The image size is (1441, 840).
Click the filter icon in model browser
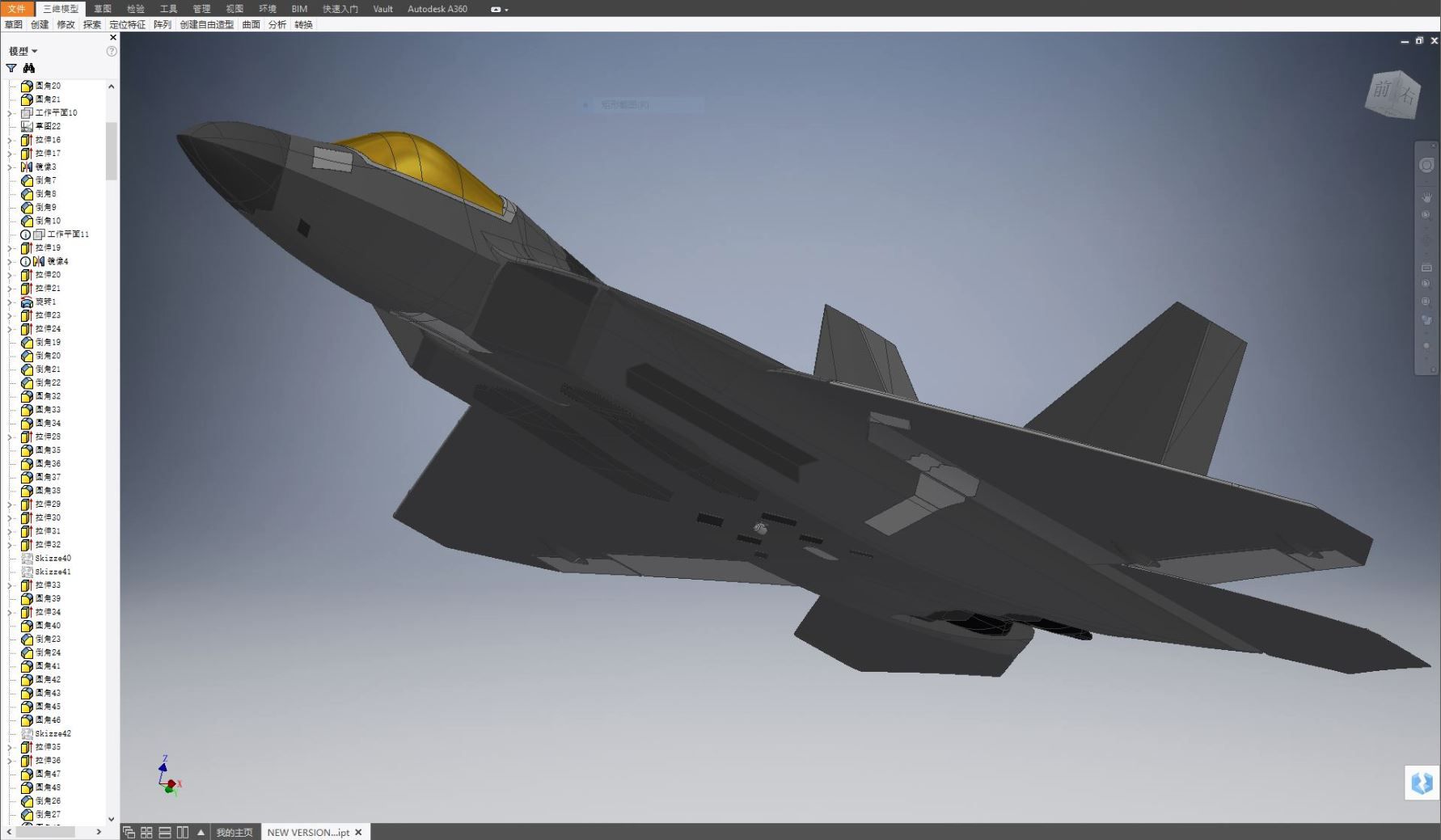(11, 69)
